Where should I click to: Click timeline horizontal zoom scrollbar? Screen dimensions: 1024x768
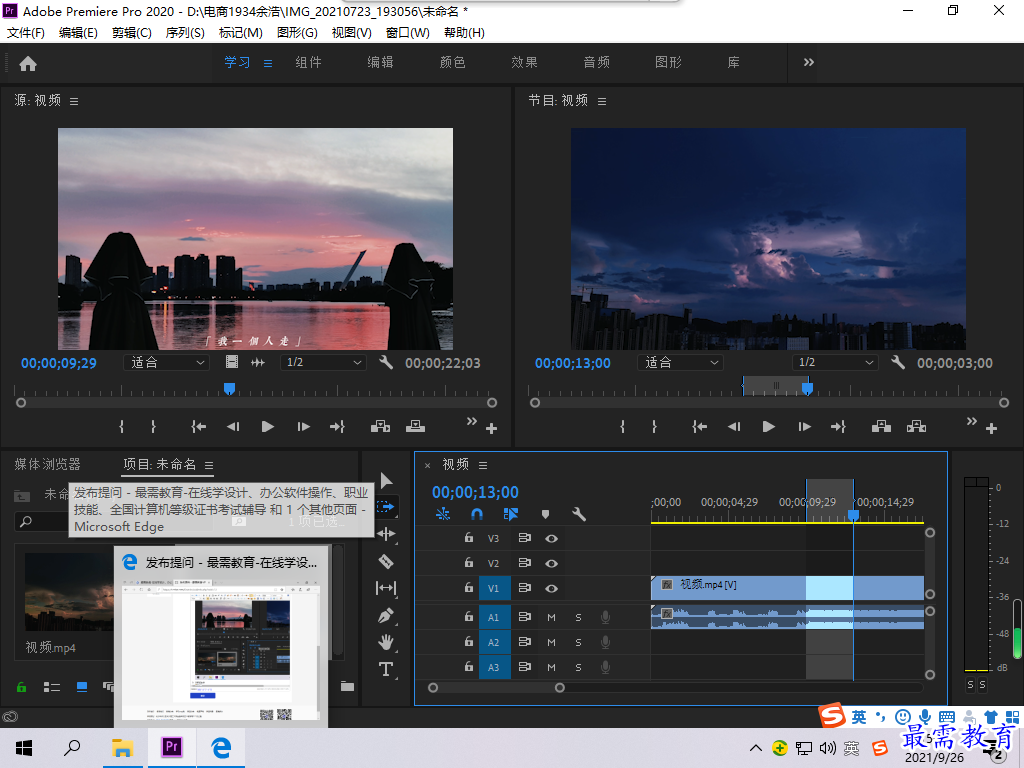(496, 688)
